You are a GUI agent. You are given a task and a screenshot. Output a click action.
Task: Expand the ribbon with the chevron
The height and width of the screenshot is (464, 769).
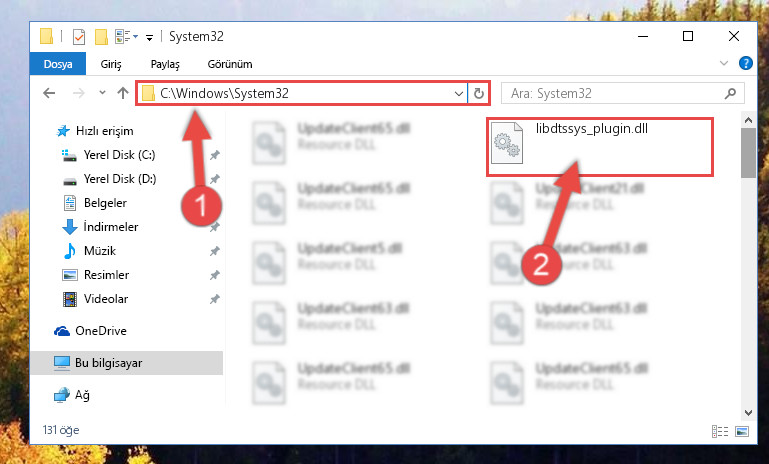tap(724, 63)
